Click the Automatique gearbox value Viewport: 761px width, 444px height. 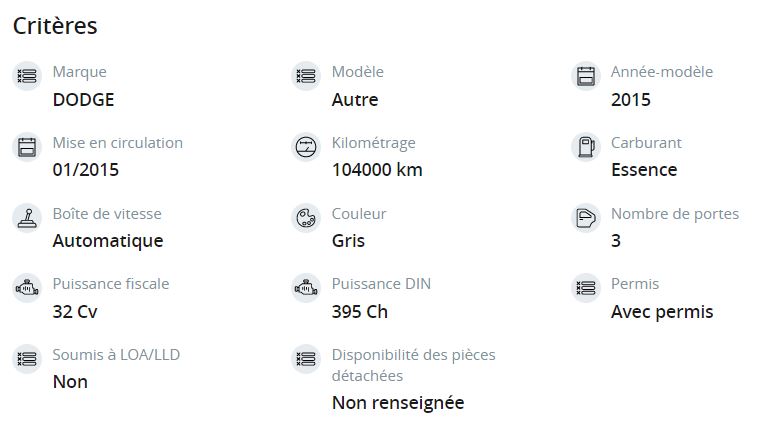(x=108, y=241)
